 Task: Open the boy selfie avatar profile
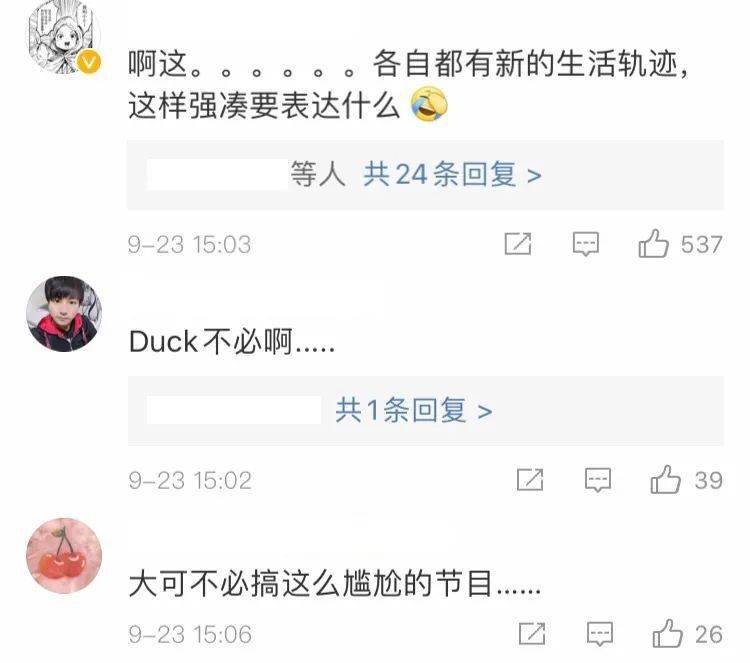[x=64, y=314]
